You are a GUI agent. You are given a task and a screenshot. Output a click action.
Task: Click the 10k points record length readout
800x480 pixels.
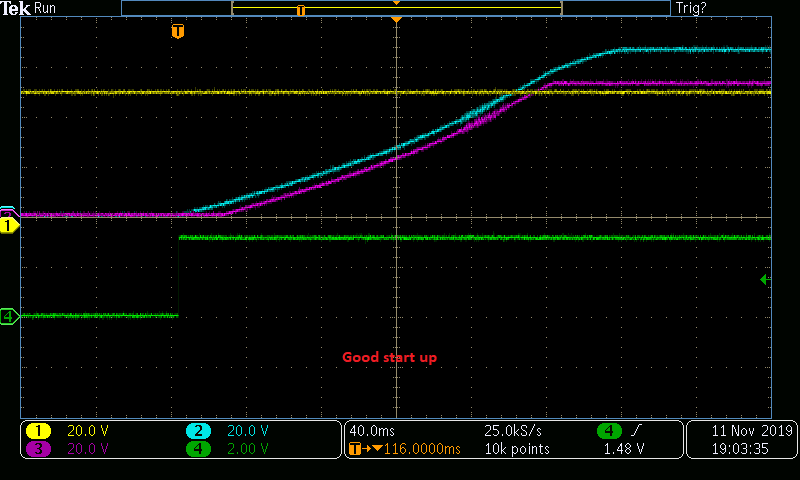click(517, 449)
